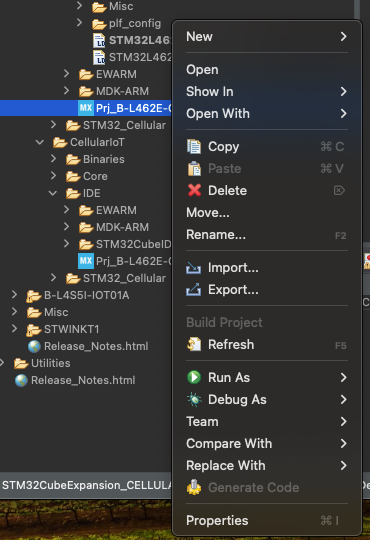The width and height of the screenshot is (370, 540).
Task: Click the Copy icon in context menu
Action: pyautogui.click(x=194, y=146)
